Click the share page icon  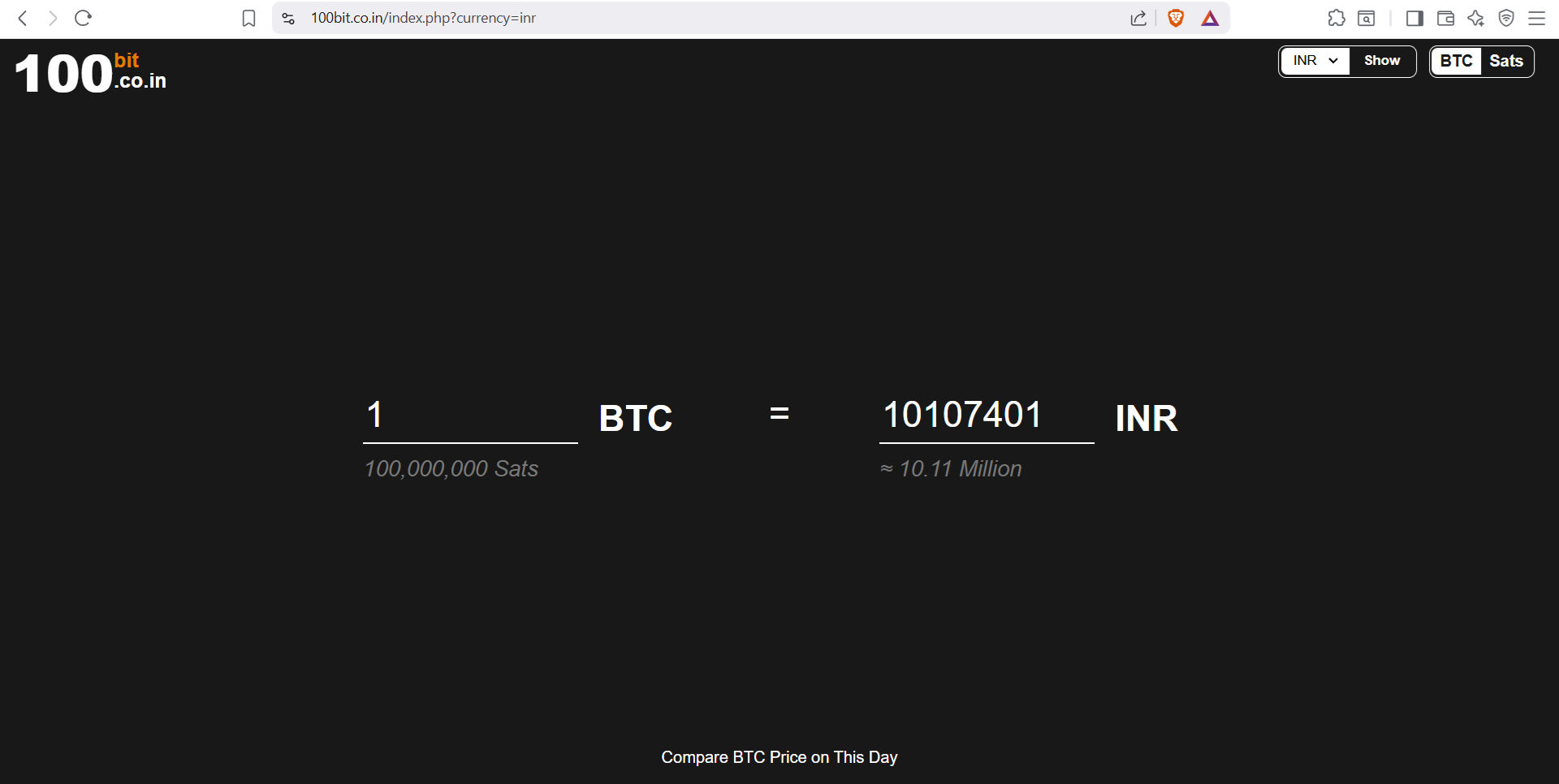pos(1138,18)
